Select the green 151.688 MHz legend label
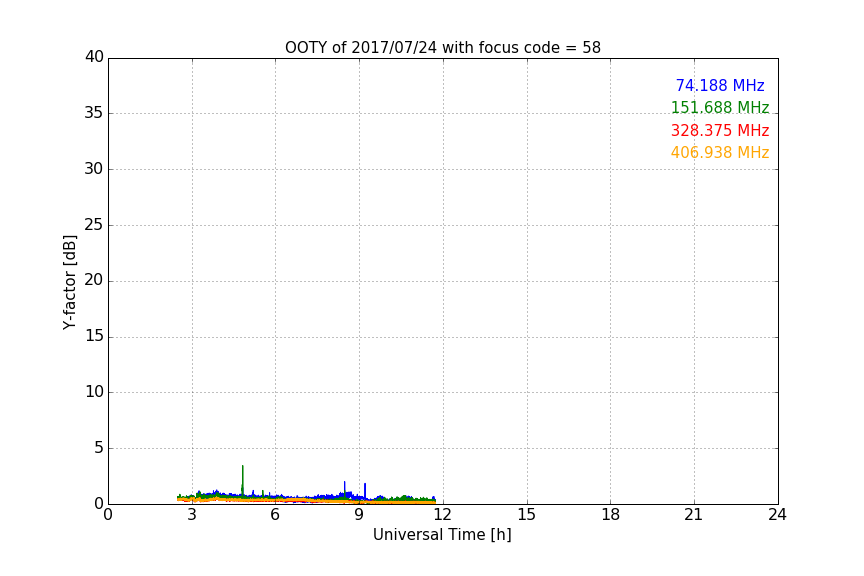The width and height of the screenshot is (864, 576). click(720, 107)
